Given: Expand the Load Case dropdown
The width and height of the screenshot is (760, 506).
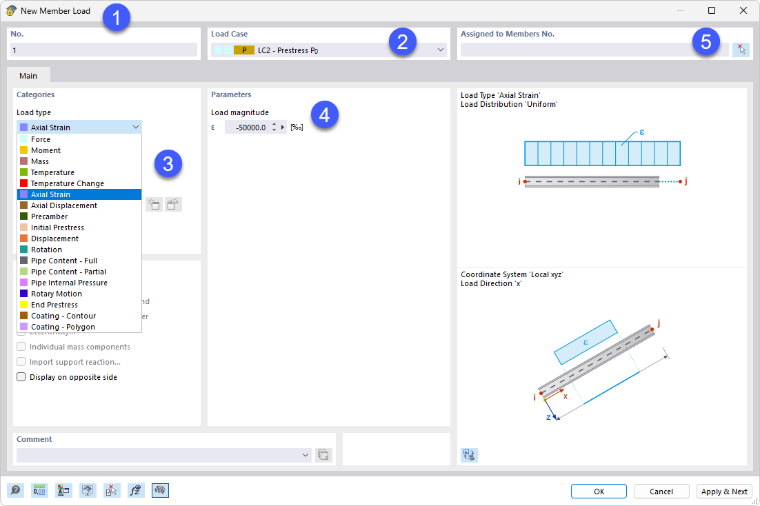Looking at the screenshot, I should [x=440, y=49].
